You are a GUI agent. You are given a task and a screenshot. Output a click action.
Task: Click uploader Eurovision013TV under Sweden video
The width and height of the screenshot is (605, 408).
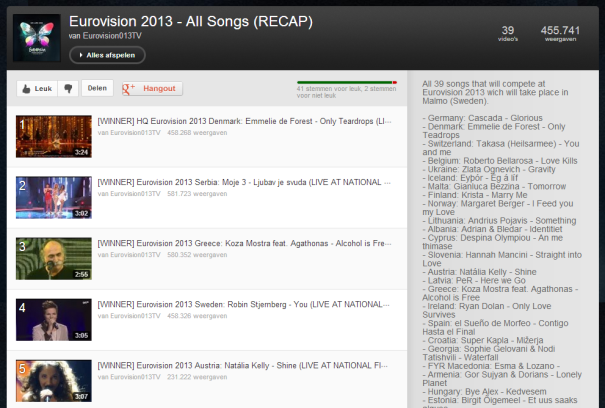(135, 316)
